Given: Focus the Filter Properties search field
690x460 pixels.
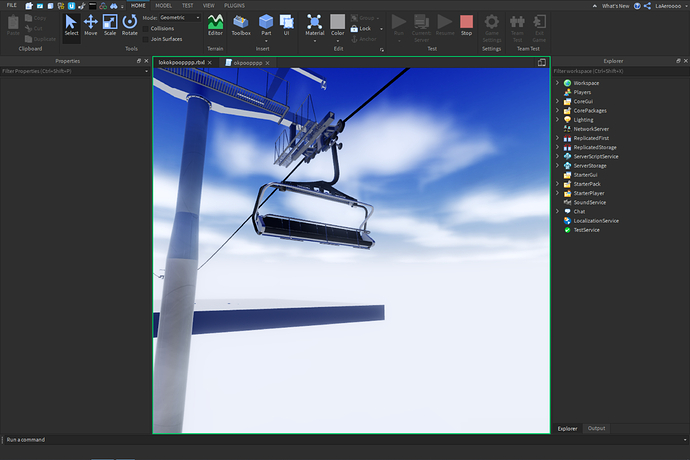Looking at the screenshot, I should [x=73, y=71].
